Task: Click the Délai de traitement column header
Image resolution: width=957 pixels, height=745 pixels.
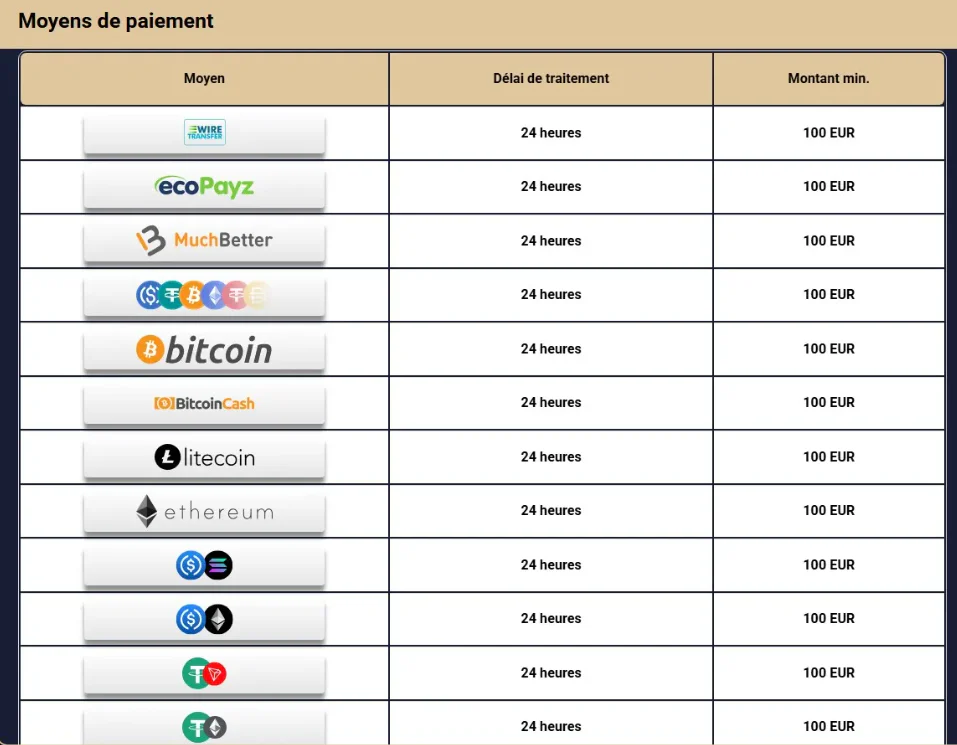Action: pyautogui.click(x=551, y=79)
